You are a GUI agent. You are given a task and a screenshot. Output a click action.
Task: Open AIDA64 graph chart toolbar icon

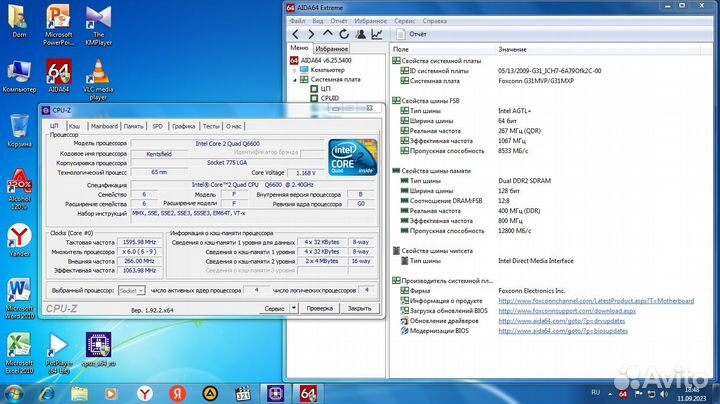pos(377,34)
